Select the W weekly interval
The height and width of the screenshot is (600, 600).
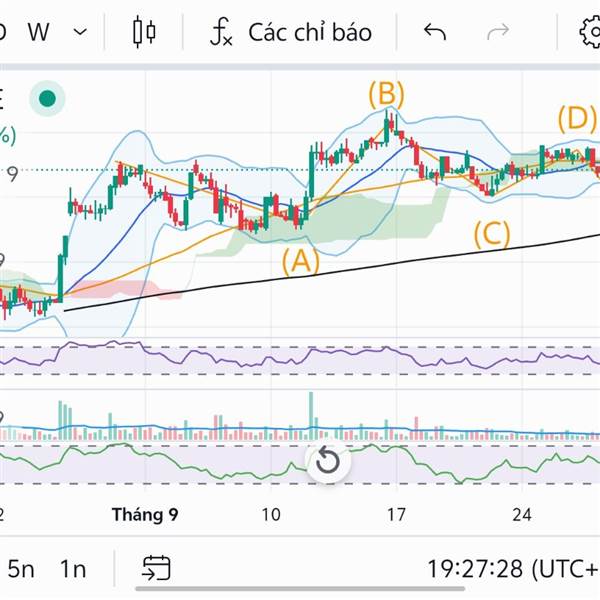(39, 32)
